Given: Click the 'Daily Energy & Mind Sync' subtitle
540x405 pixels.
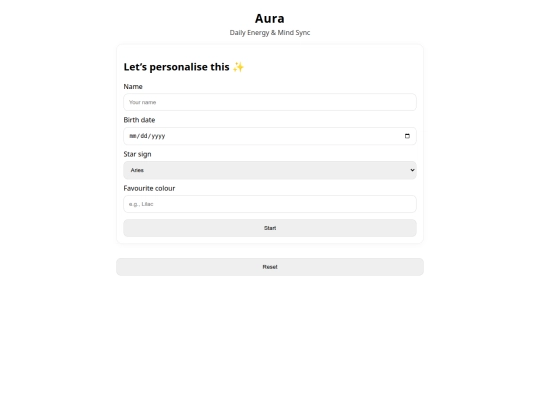Looking at the screenshot, I should click(270, 33).
